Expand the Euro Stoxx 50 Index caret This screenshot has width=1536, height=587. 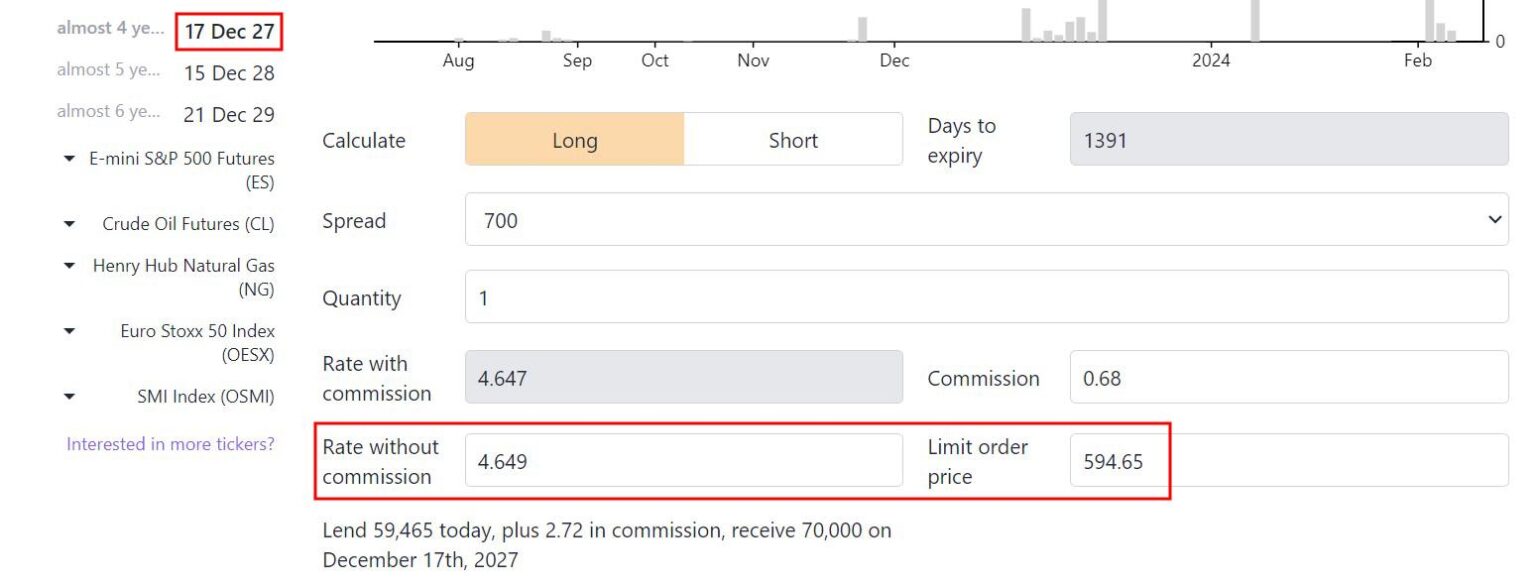[69, 331]
